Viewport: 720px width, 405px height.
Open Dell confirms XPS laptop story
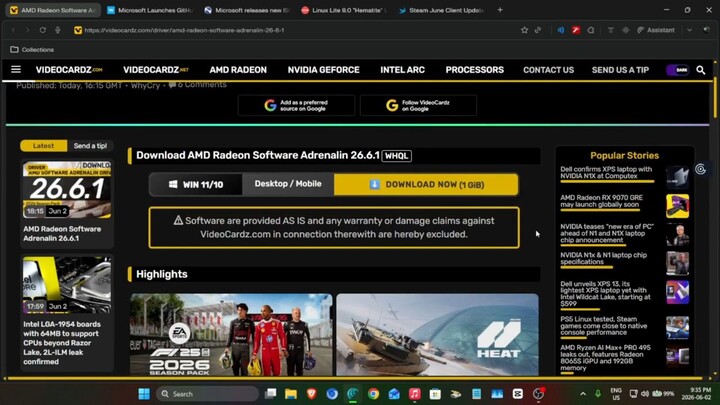606,173
